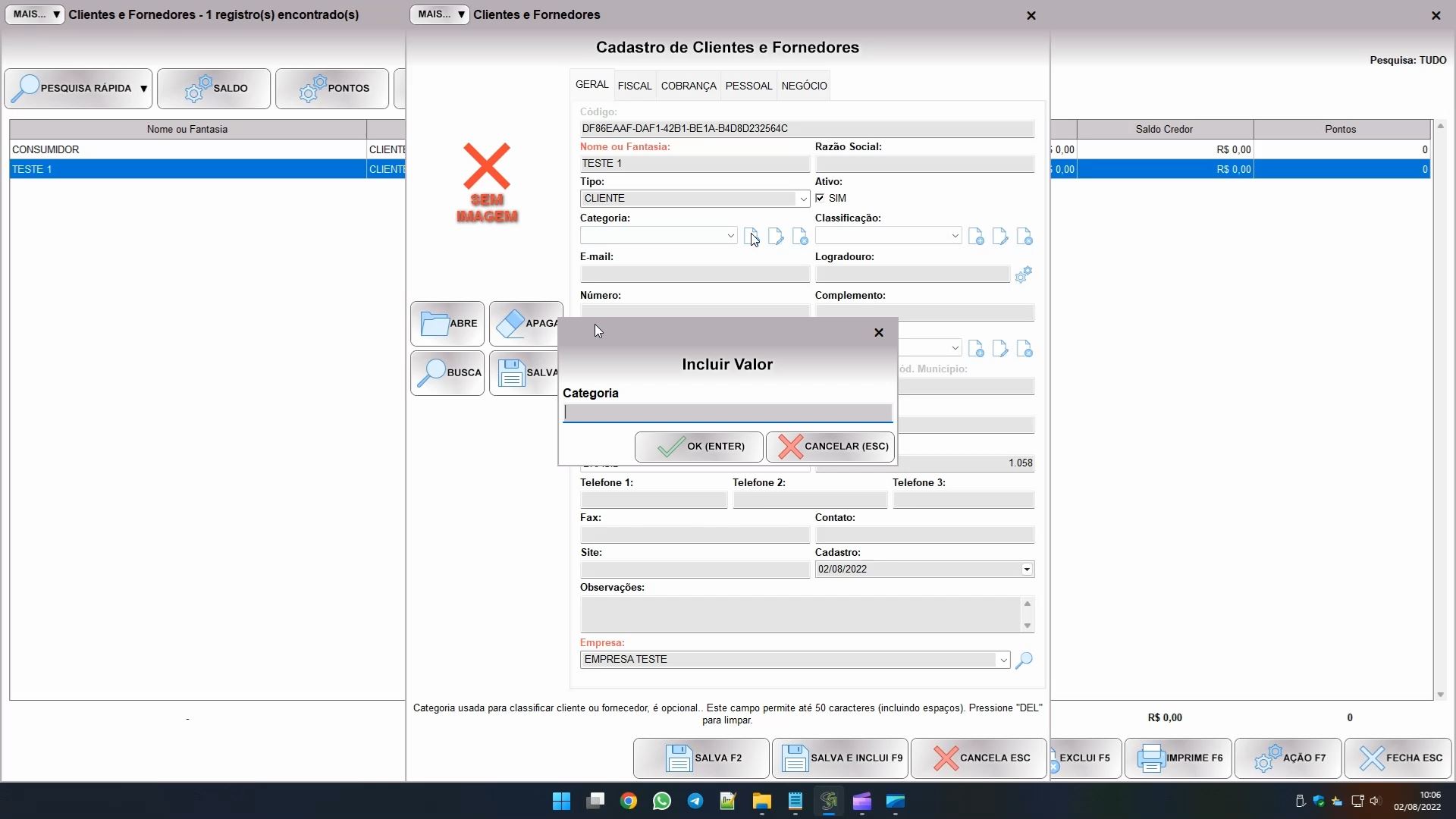
Task: Open the COBRANÇA tab
Action: [688, 86]
